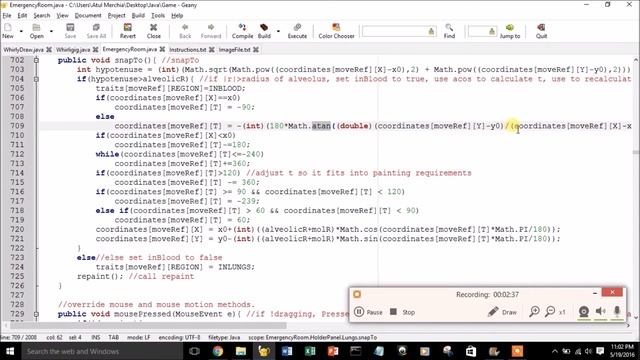
Task: Open the Help menu
Action: (x=177, y=16)
